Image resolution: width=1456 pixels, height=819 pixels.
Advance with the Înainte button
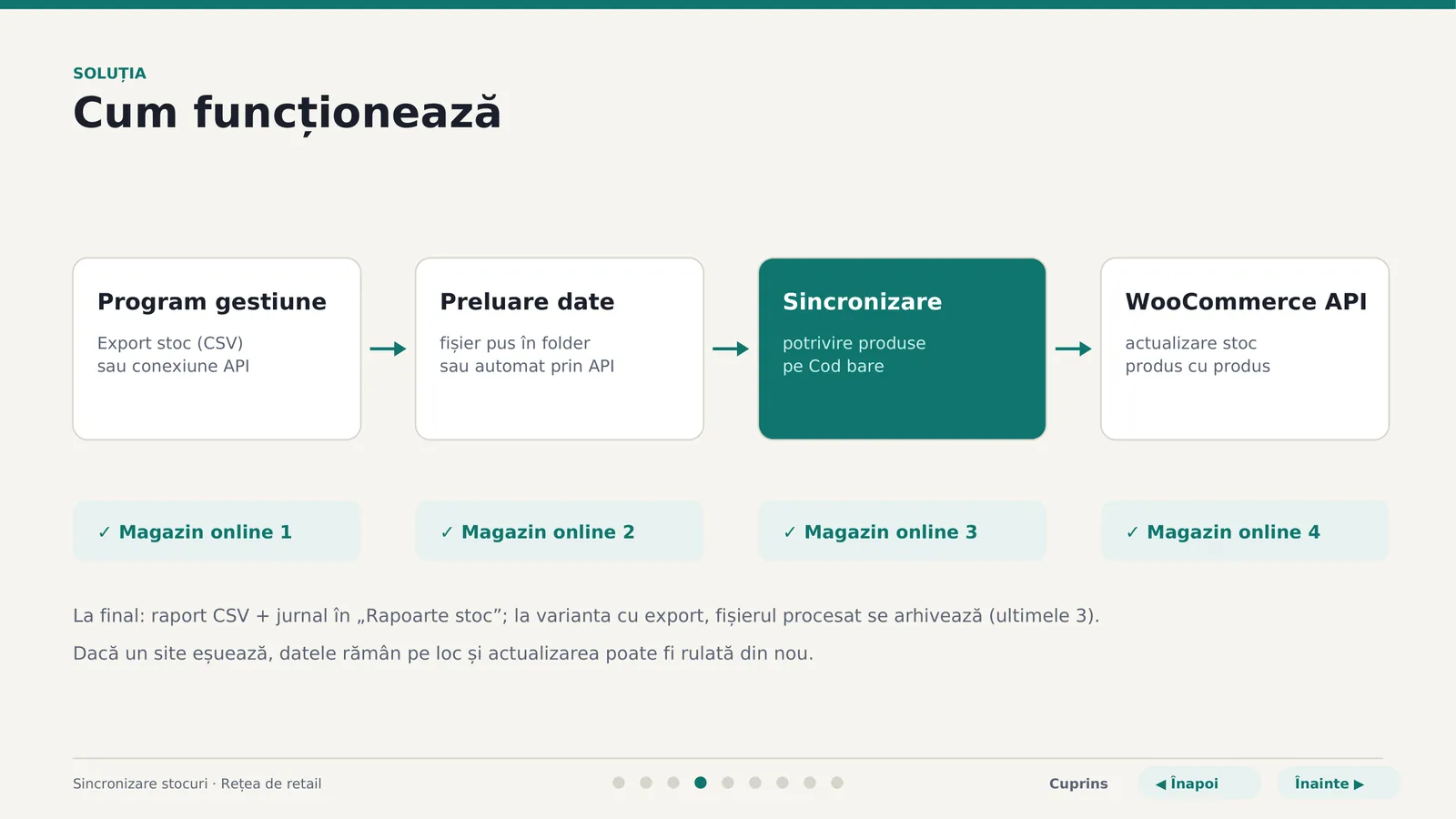pos(1339,784)
